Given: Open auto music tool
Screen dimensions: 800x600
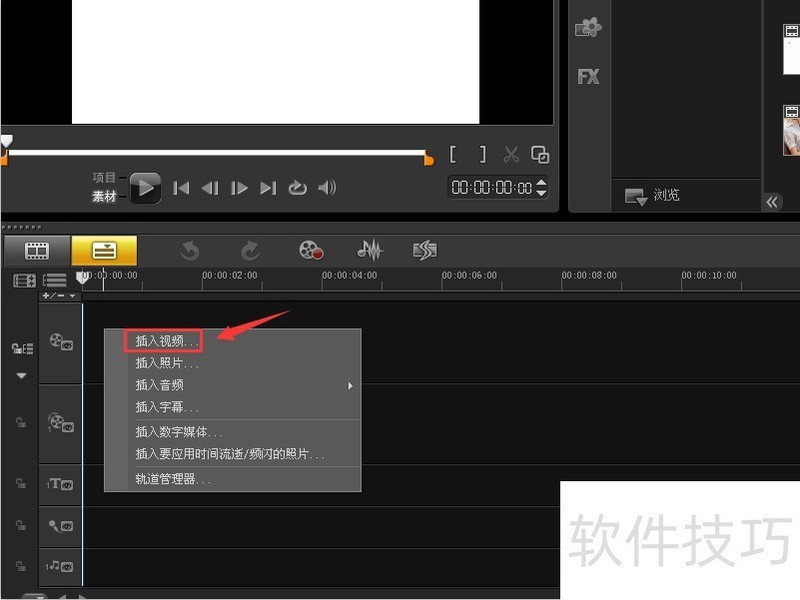Looking at the screenshot, I should coord(424,250).
